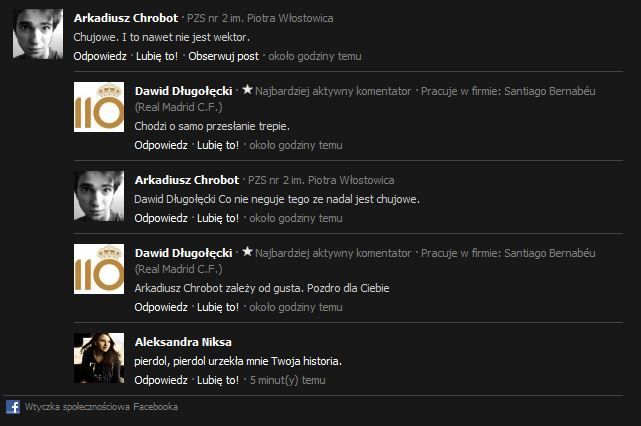Click the star by the first 'Najbardziej aktywny komentator'
Screen dimensions: 641x426
click(x=247, y=90)
